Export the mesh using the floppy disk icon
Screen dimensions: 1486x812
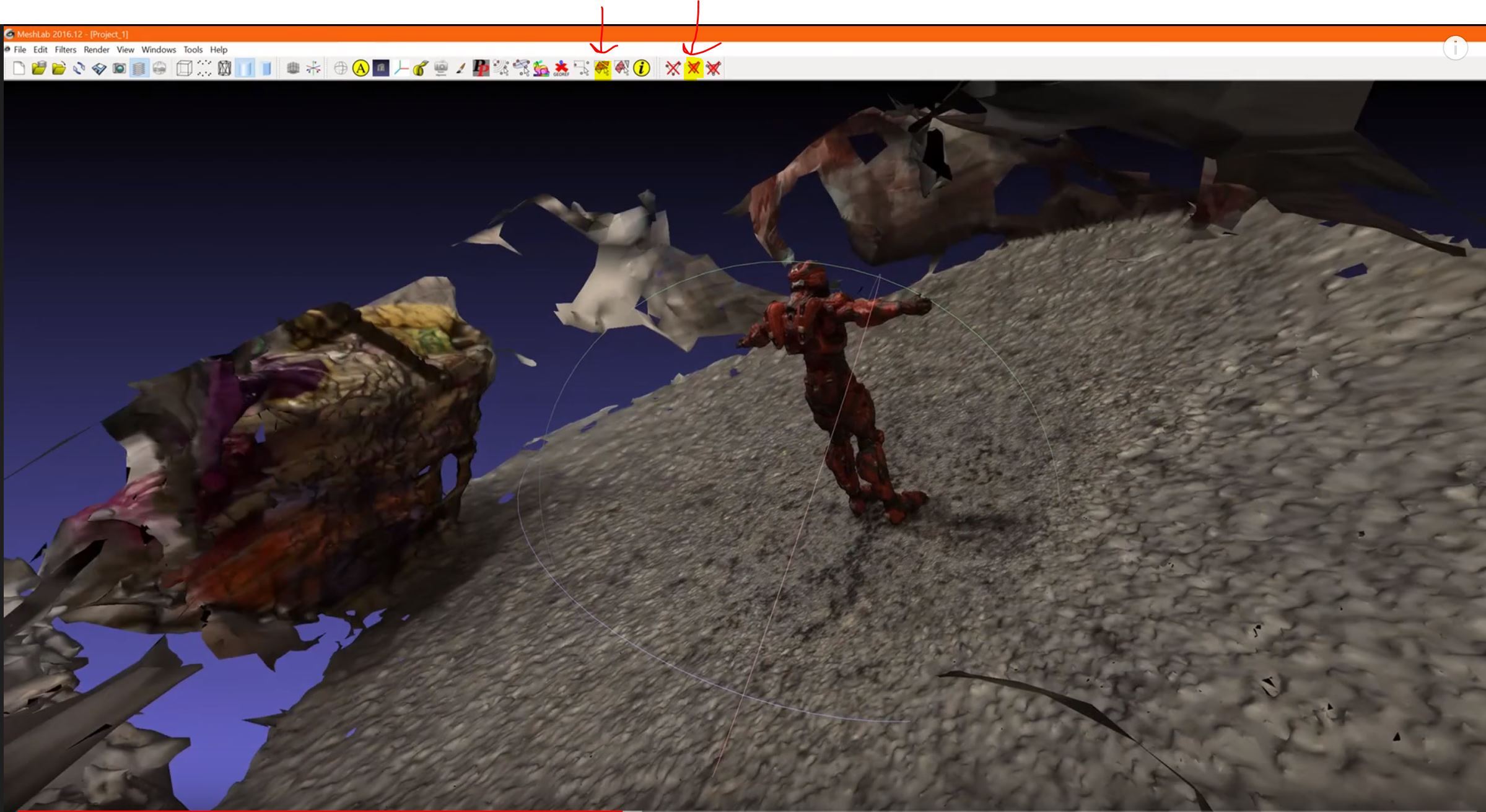[99, 68]
